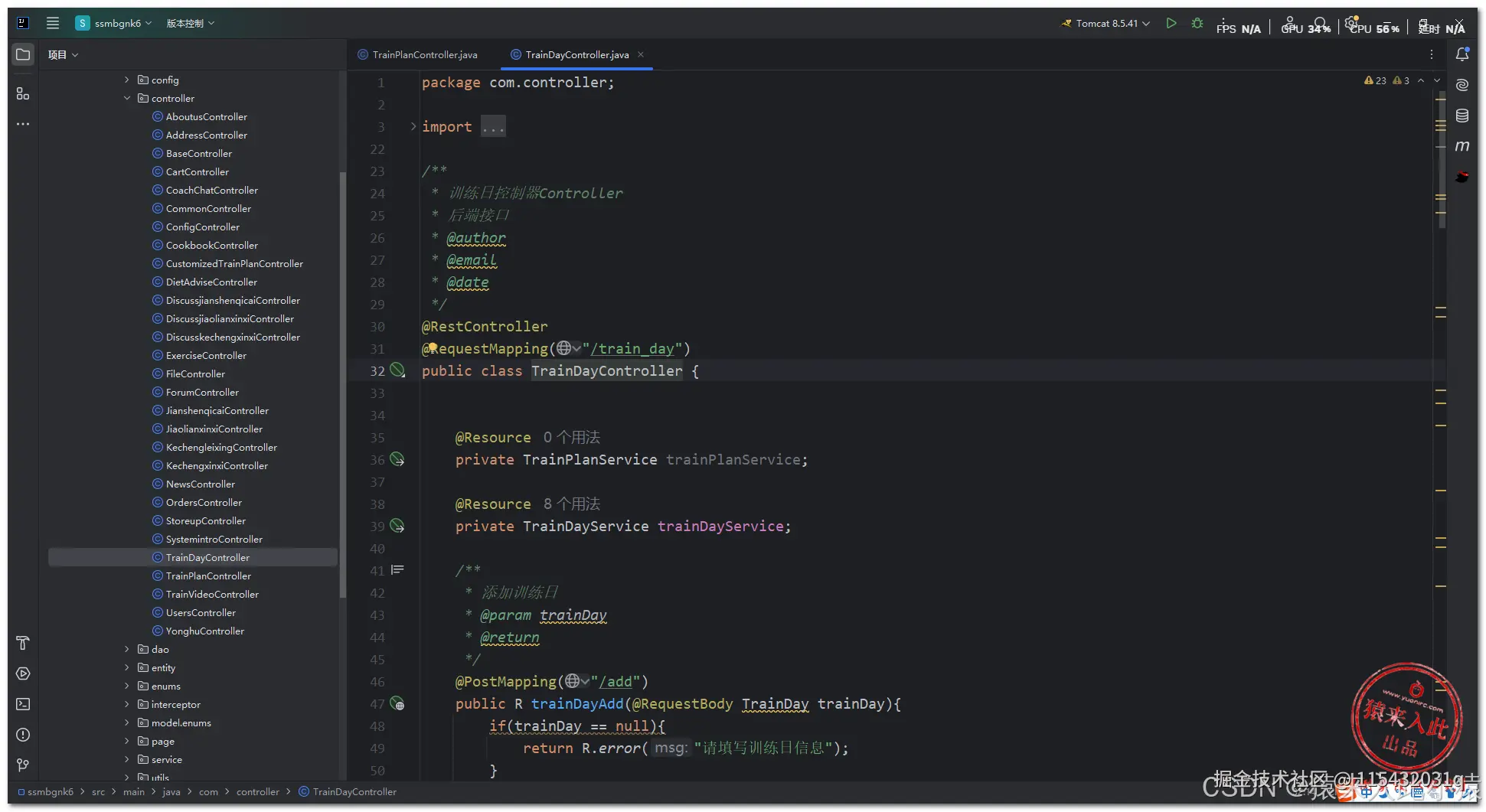
Task: Open the Problems tool window icon
Action: pyautogui.click(x=23, y=735)
